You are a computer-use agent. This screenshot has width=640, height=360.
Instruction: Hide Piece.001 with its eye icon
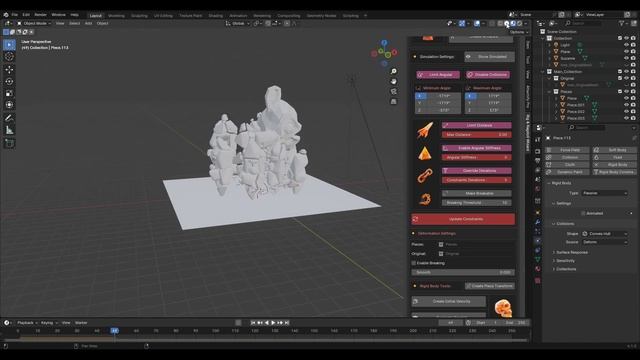626,105
